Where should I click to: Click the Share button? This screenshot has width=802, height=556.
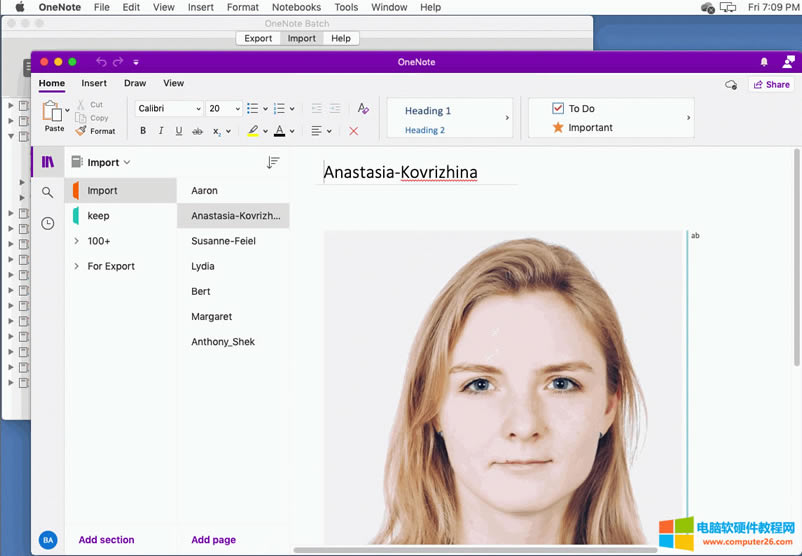(x=772, y=85)
